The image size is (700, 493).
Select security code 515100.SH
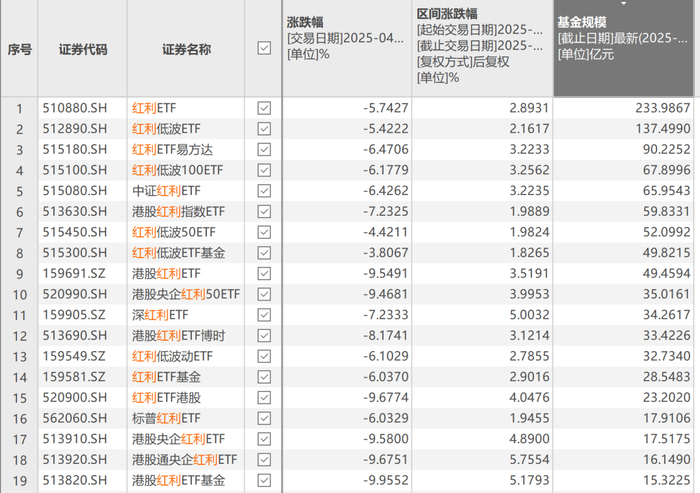point(75,170)
